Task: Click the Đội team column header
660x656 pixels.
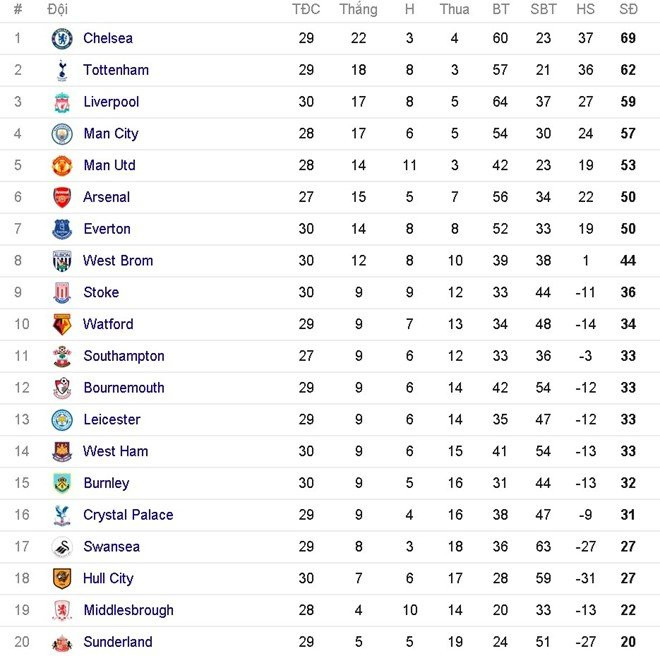Action: (x=58, y=9)
